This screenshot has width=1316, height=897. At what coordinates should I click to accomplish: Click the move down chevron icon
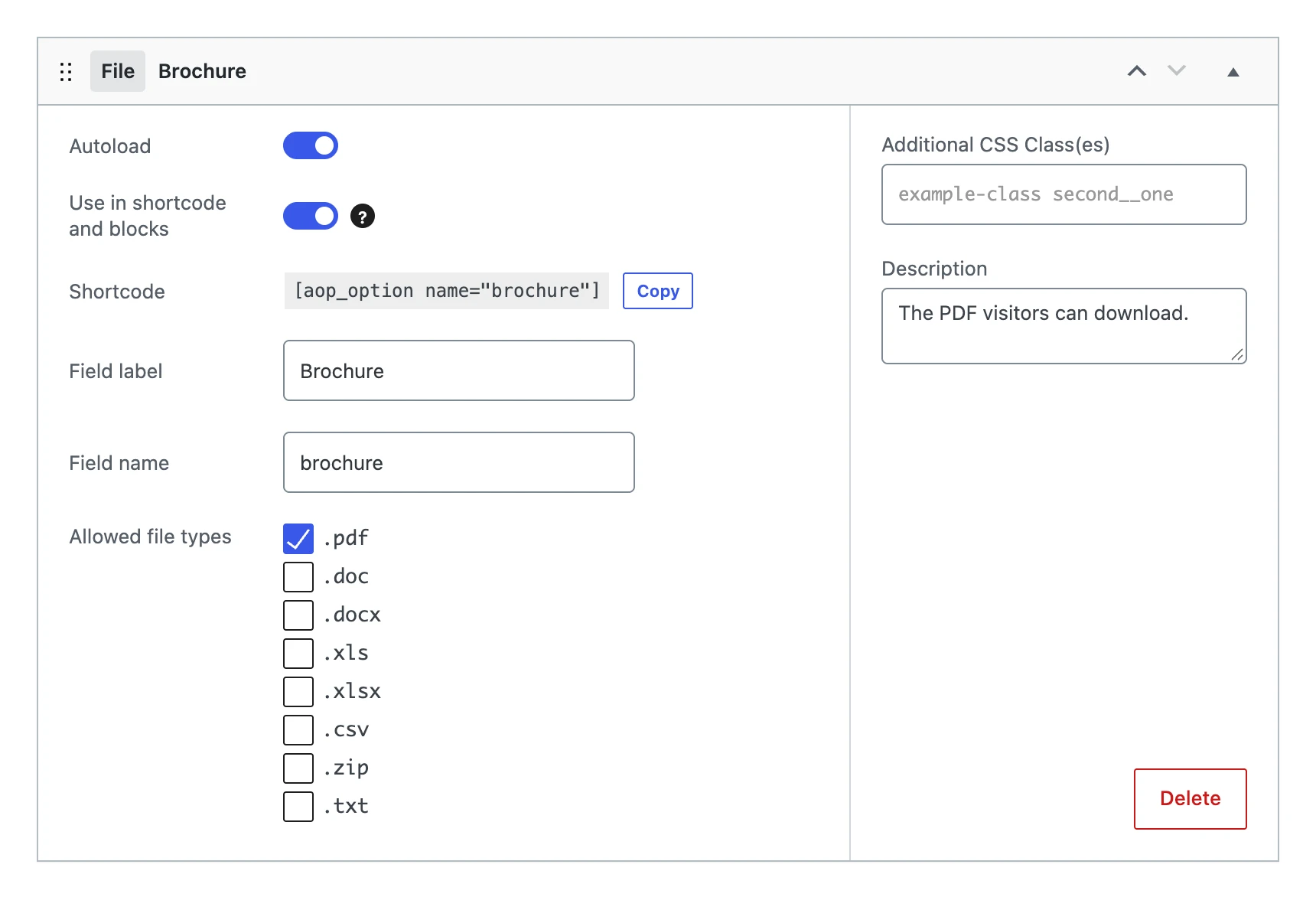1177,70
